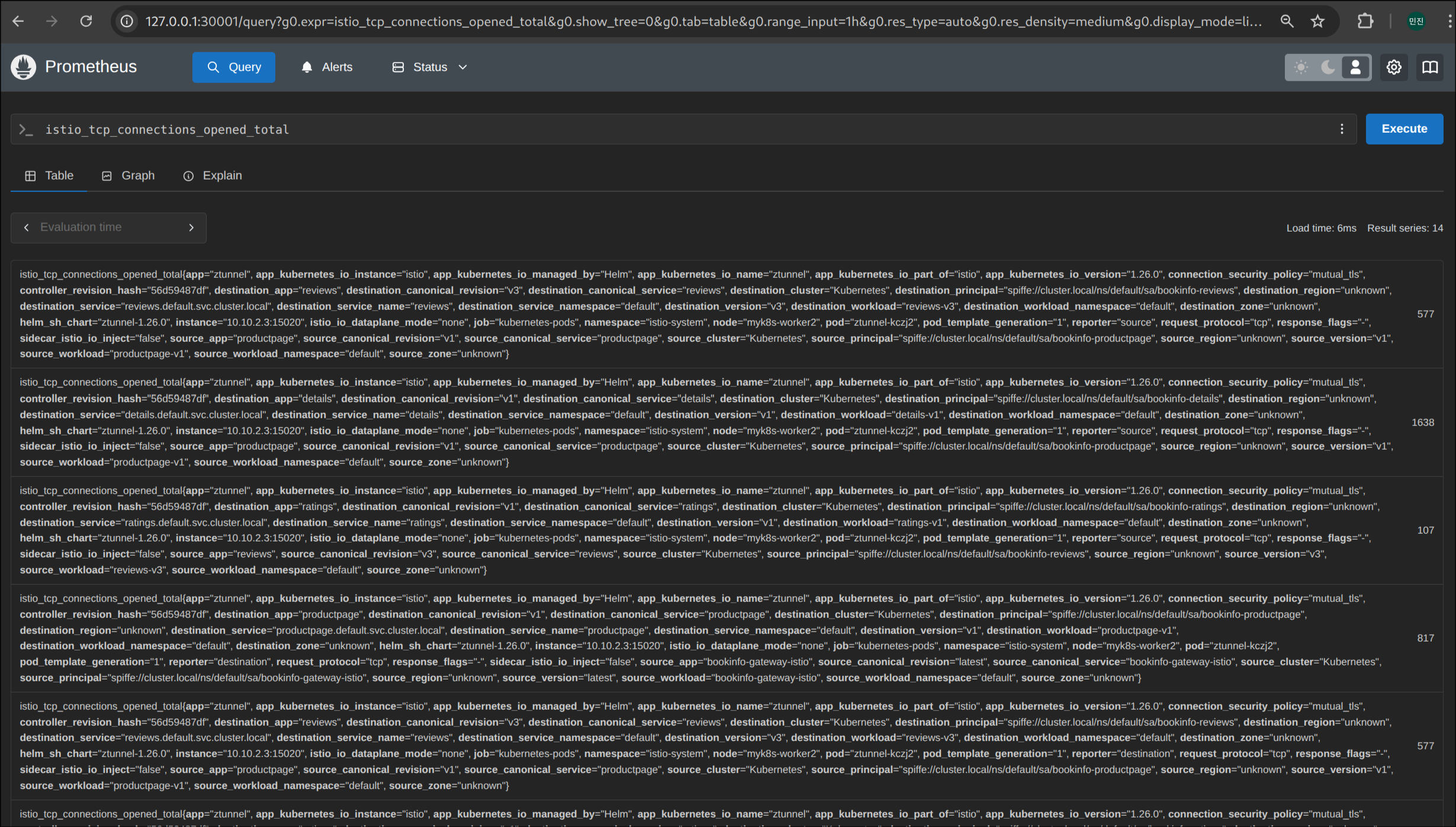Open the browser profile avatar
The width and height of the screenshot is (1456, 827).
click(1416, 21)
